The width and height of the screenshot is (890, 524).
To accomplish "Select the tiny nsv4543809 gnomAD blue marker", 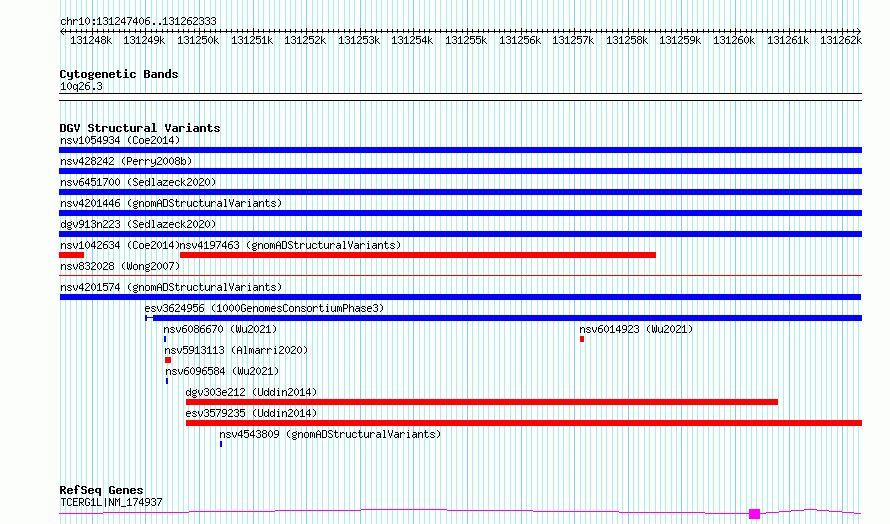I will coord(221,444).
